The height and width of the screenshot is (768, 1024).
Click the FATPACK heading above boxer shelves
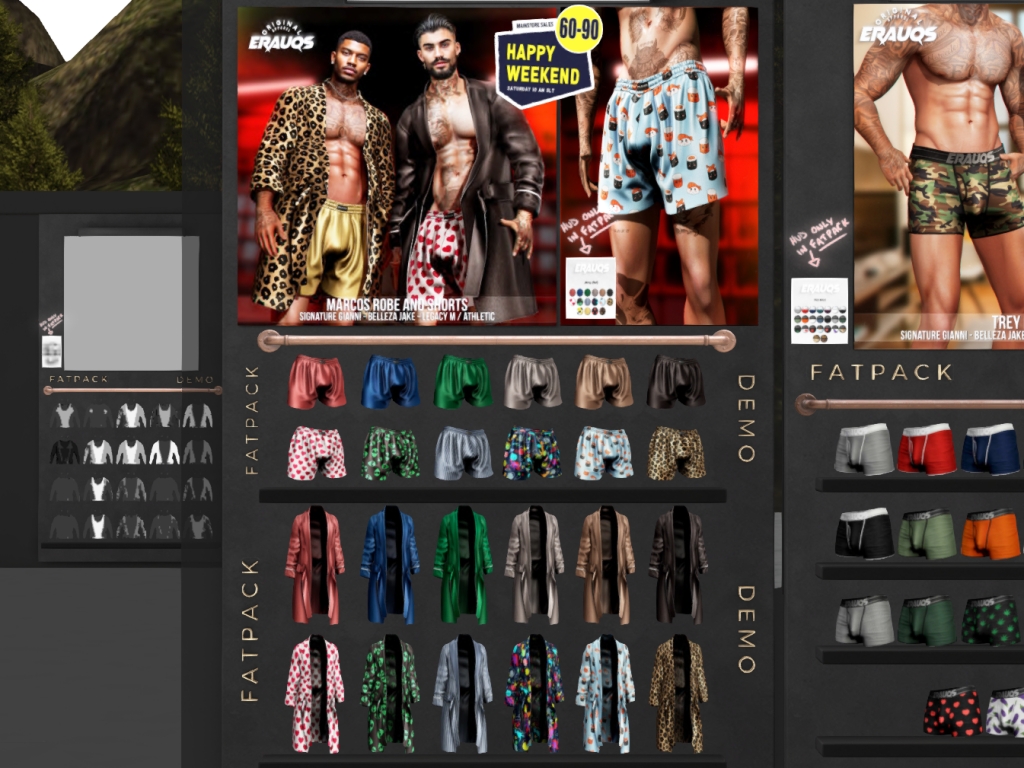881,373
